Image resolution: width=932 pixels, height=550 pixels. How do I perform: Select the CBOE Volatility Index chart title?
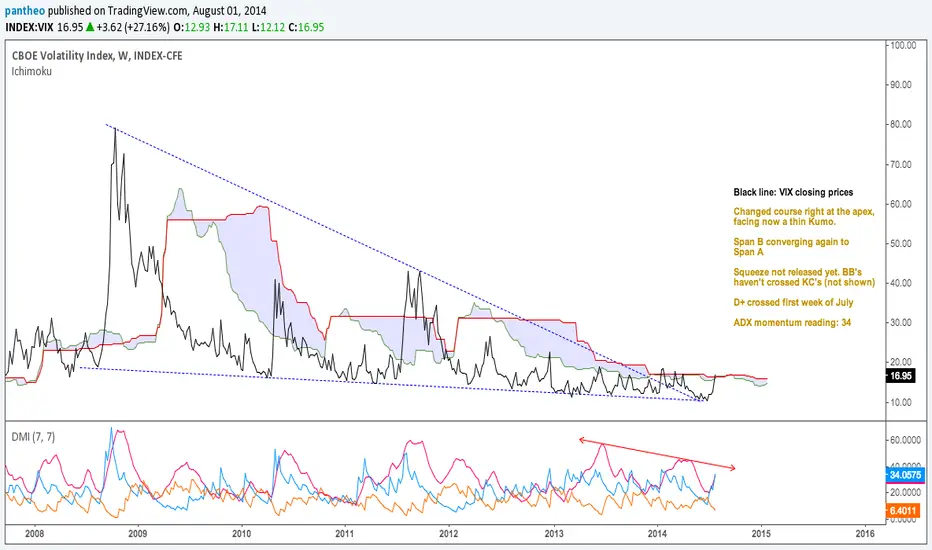coord(97,56)
